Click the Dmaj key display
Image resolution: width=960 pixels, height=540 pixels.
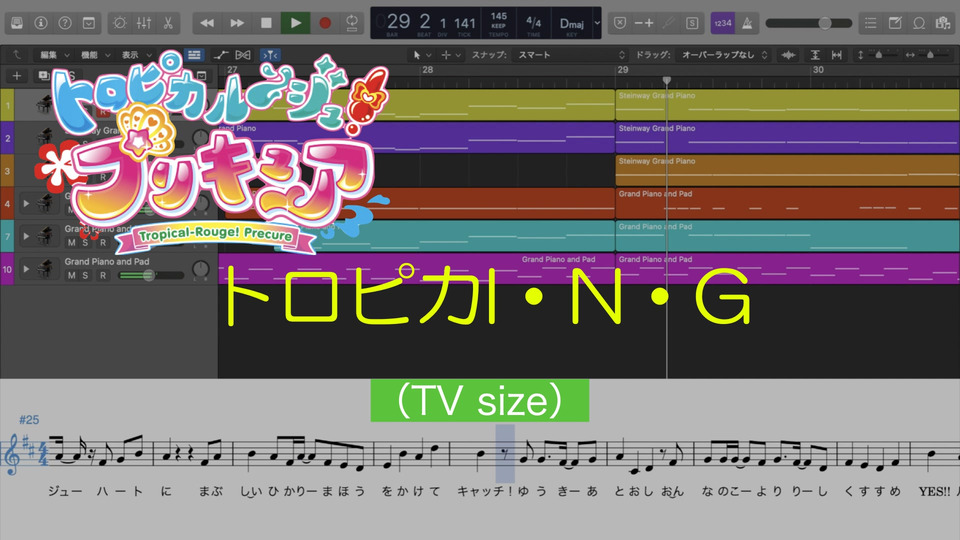pos(571,23)
